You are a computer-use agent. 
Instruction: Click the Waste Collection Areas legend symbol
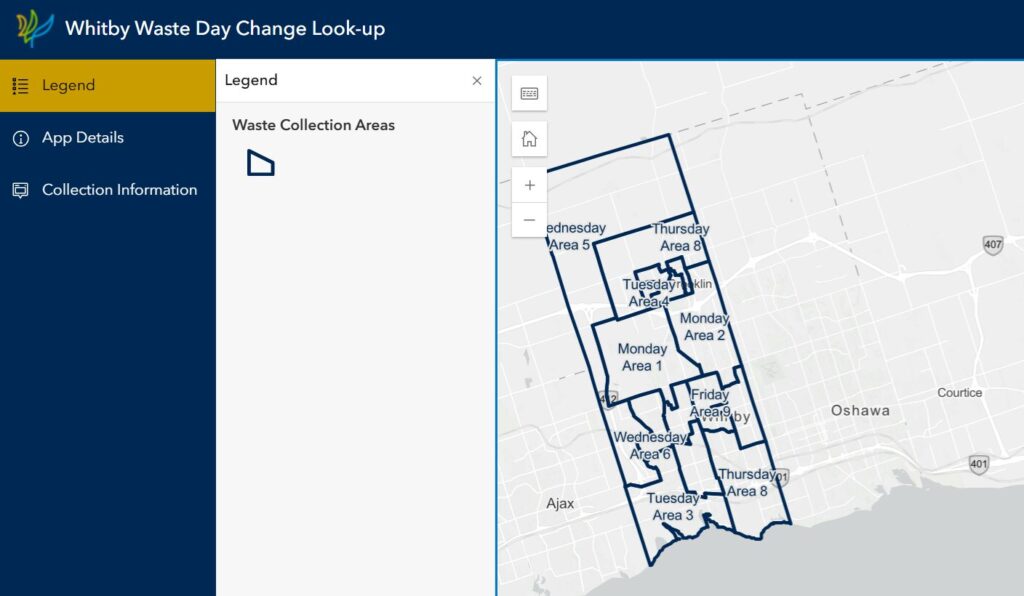click(260, 163)
